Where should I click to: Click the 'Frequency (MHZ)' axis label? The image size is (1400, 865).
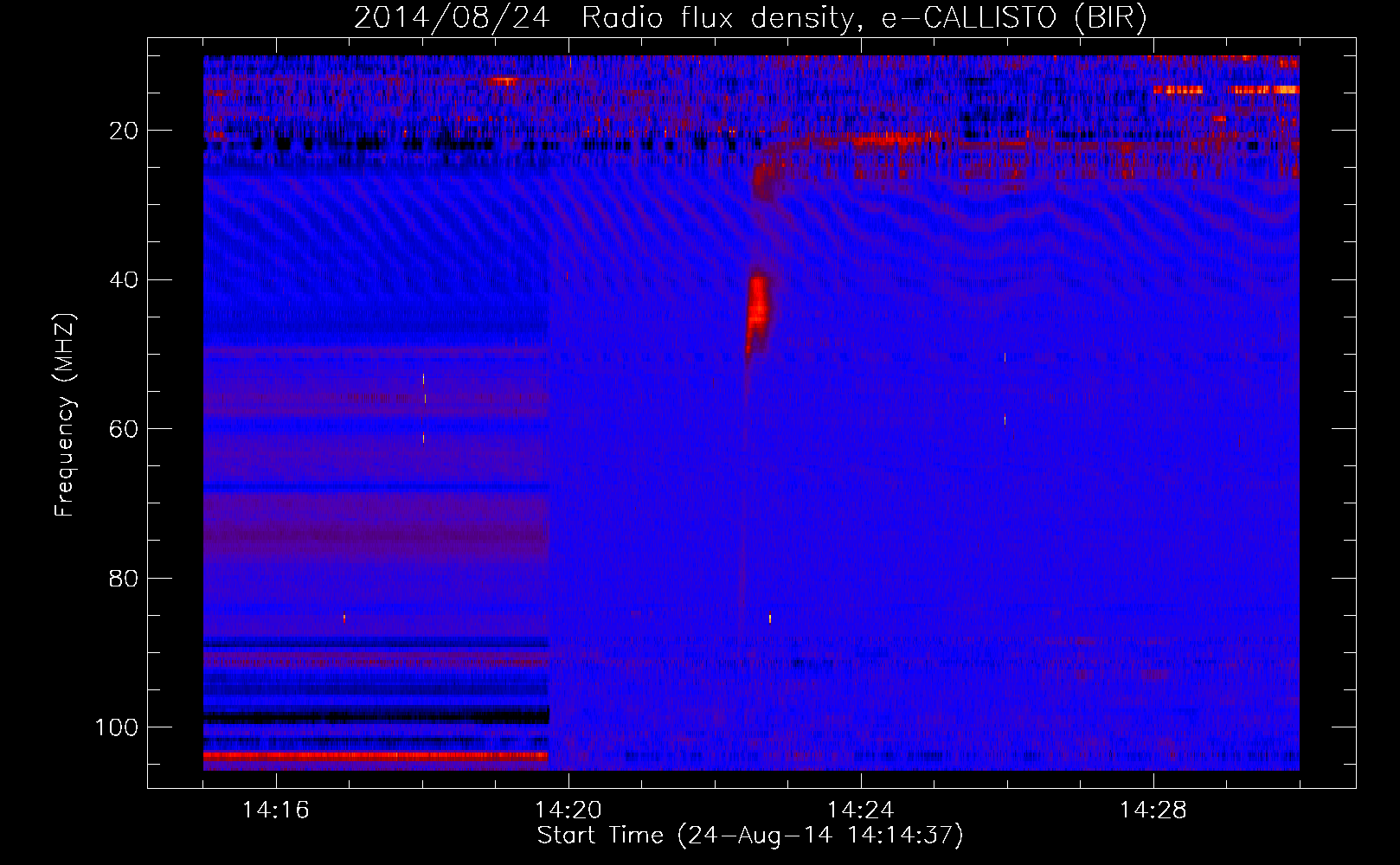[x=66, y=415]
